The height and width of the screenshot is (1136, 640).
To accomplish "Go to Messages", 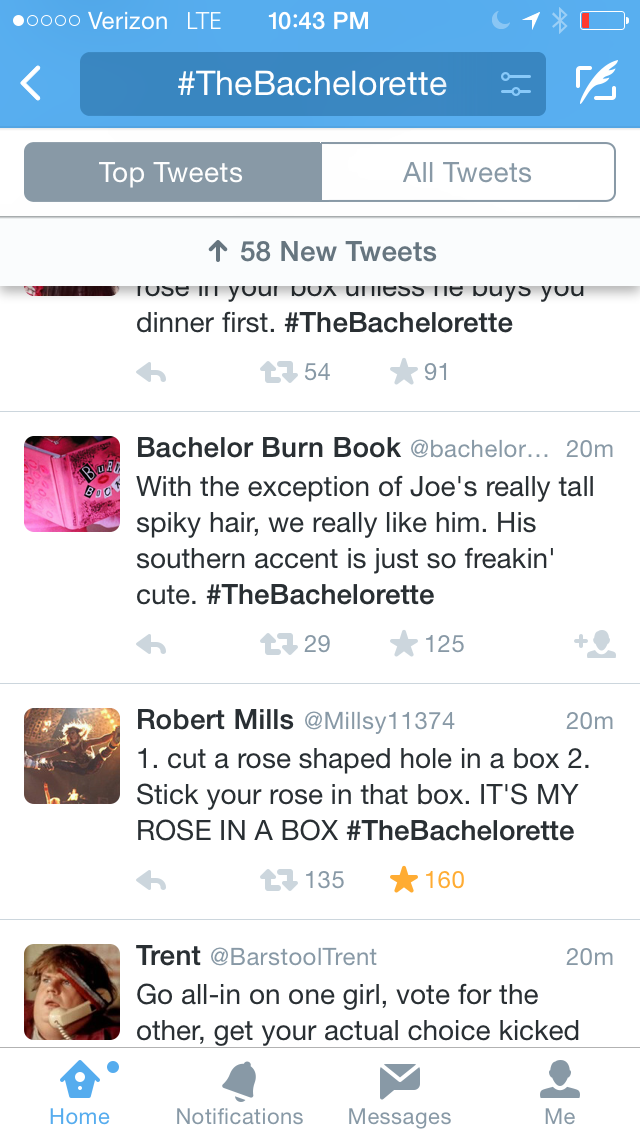I will (x=399, y=1092).
